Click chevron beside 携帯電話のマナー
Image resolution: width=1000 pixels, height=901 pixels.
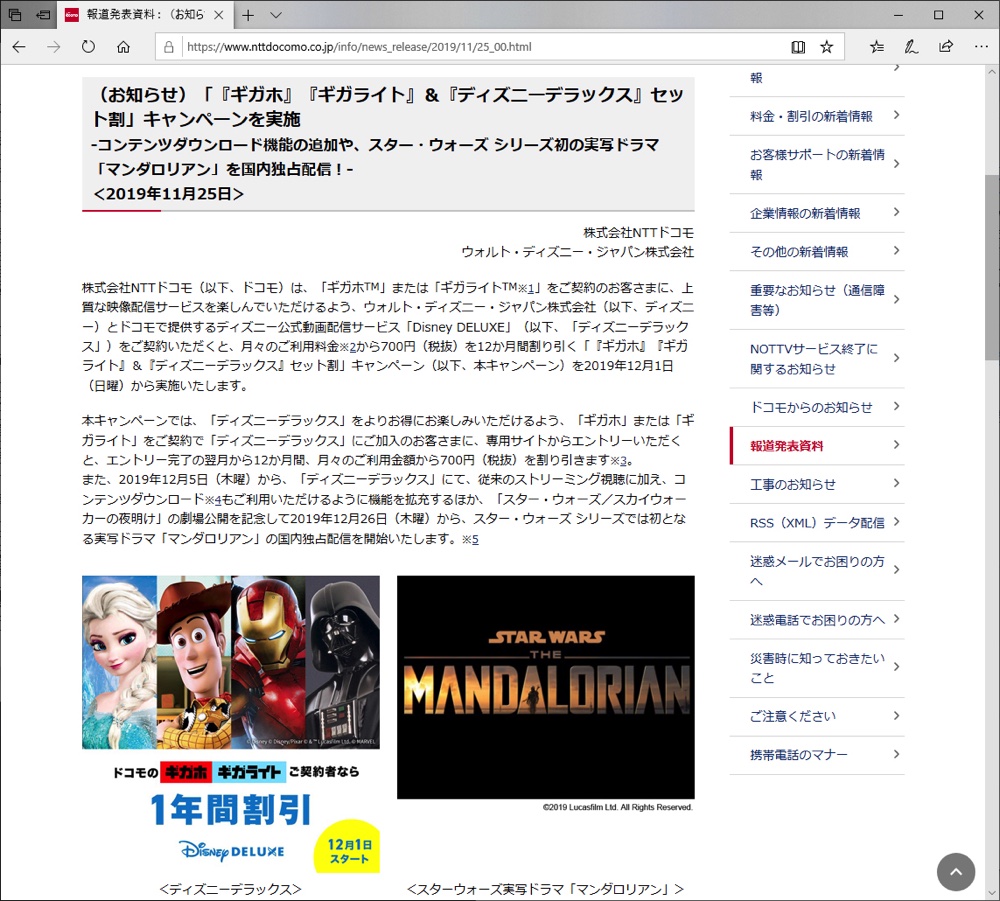click(x=896, y=754)
